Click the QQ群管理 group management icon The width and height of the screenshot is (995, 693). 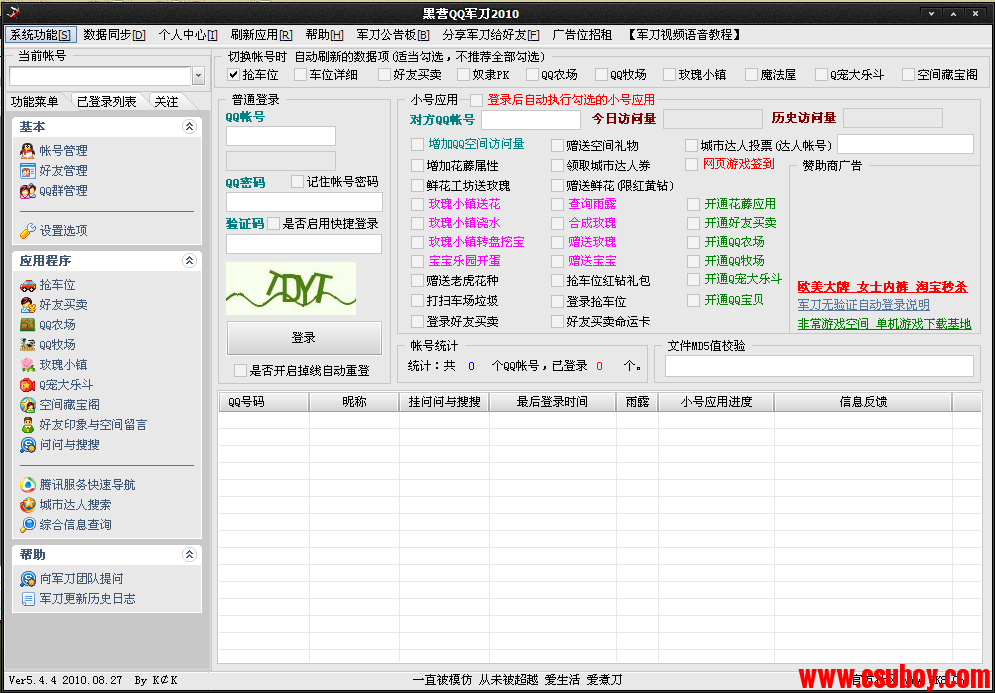28,191
